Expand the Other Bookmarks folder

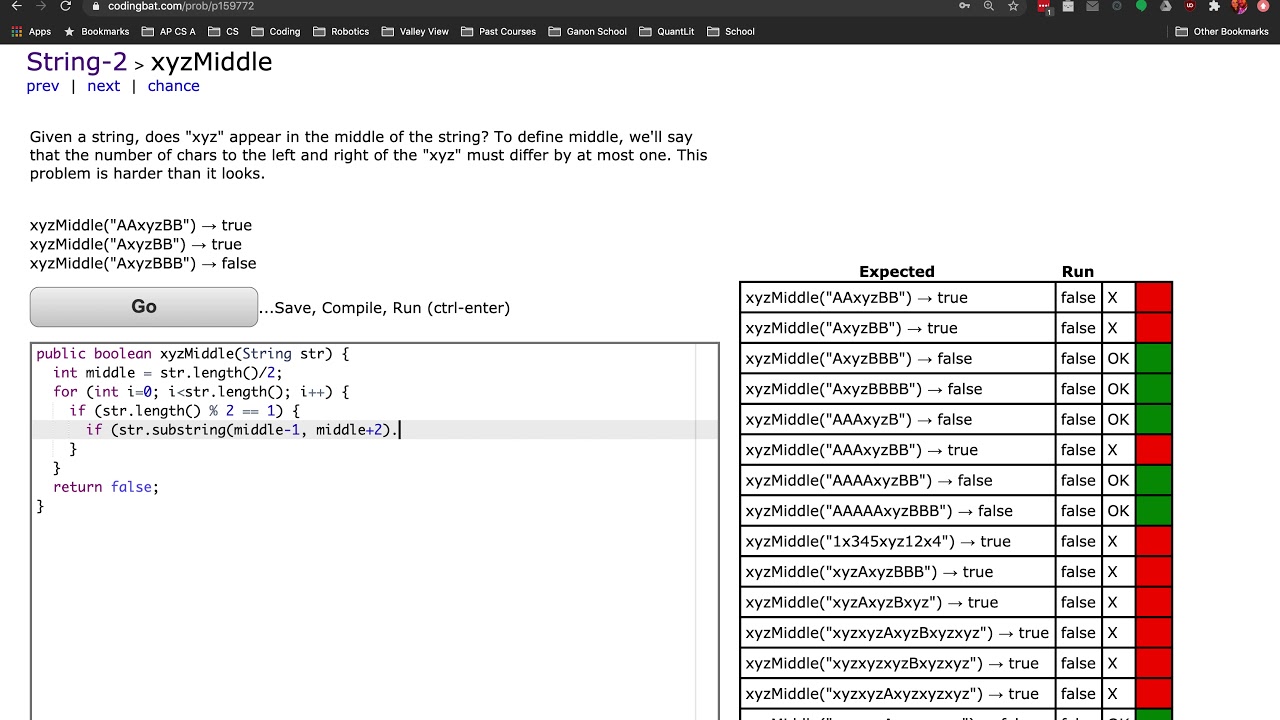(x=1222, y=31)
